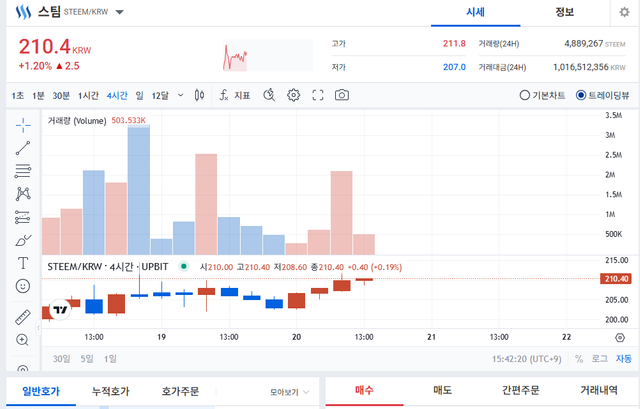Activate the zoom in tool
The image size is (640, 409).
[x=22, y=340]
